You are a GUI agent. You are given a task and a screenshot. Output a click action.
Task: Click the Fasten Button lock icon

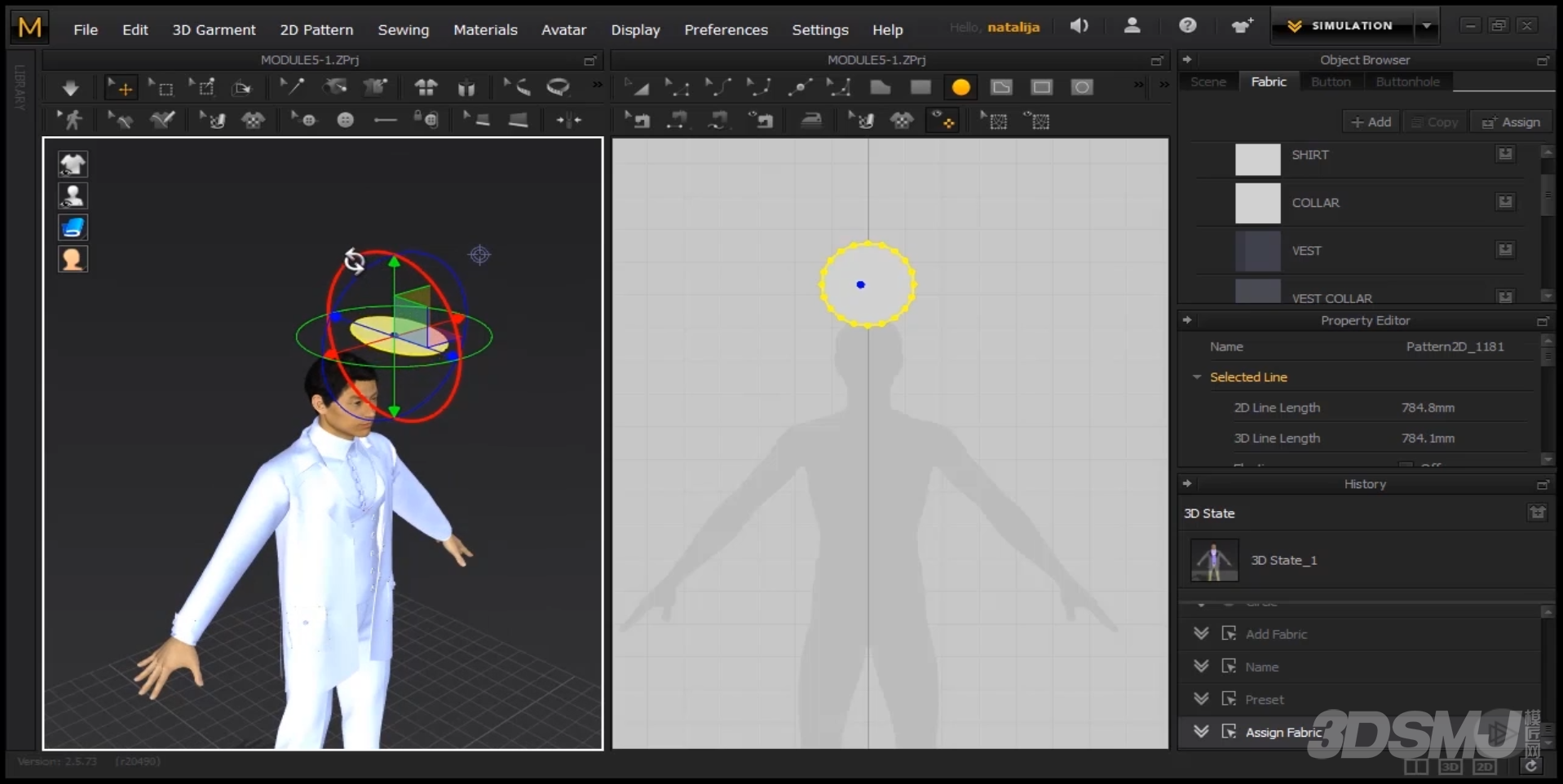coord(426,121)
